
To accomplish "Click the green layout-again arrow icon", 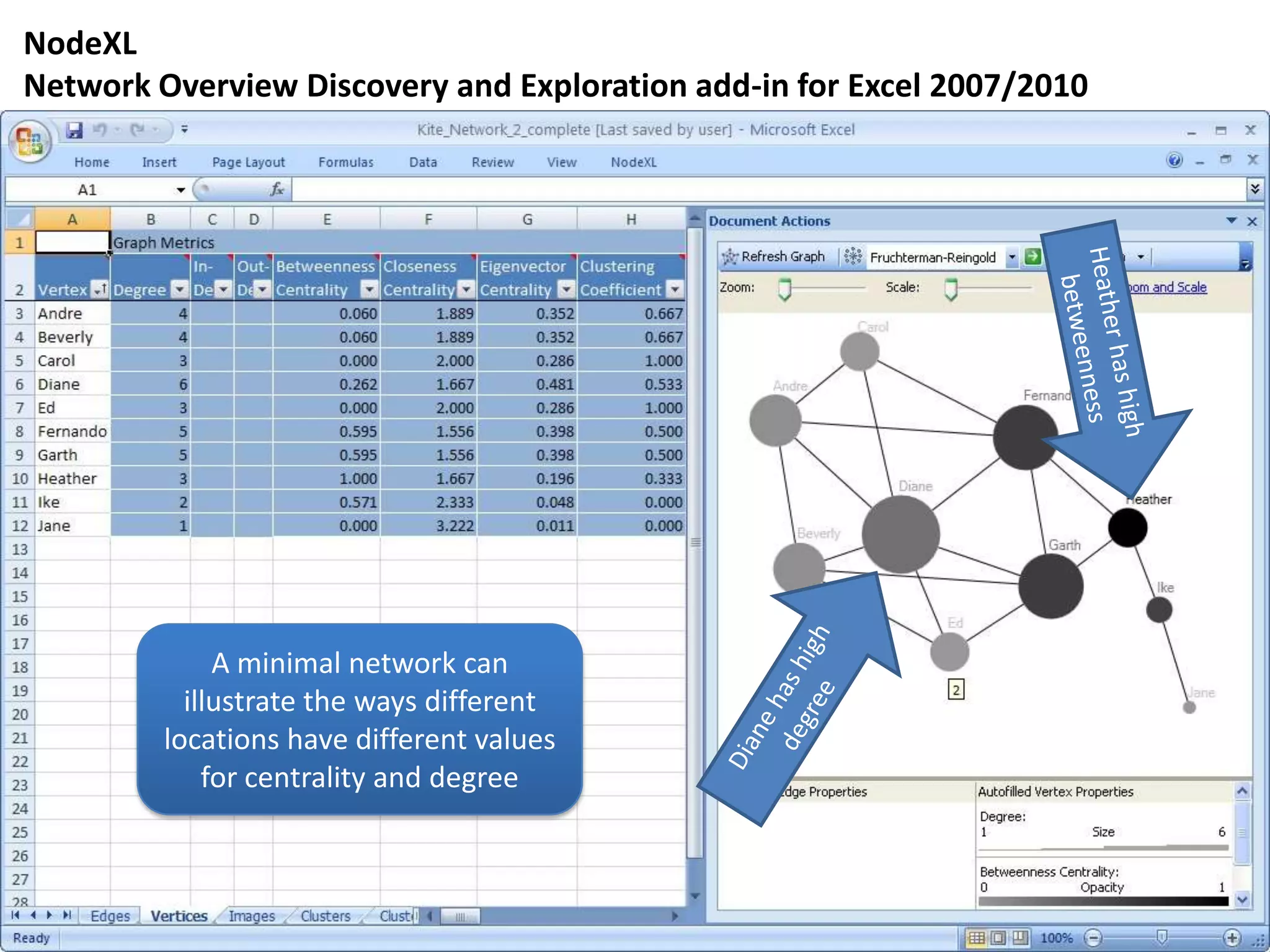I will [x=1032, y=257].
